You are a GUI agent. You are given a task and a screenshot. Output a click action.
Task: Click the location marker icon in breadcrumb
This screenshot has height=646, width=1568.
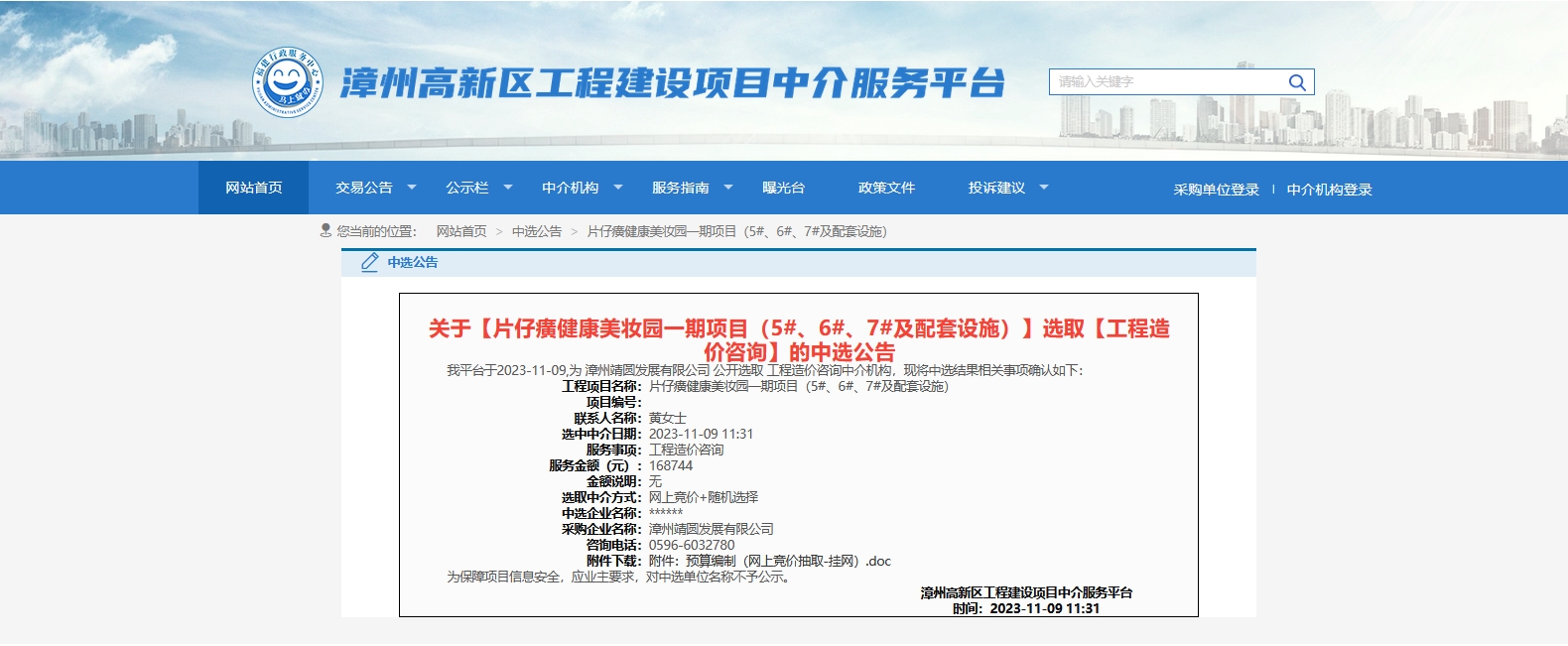point(326,230)
